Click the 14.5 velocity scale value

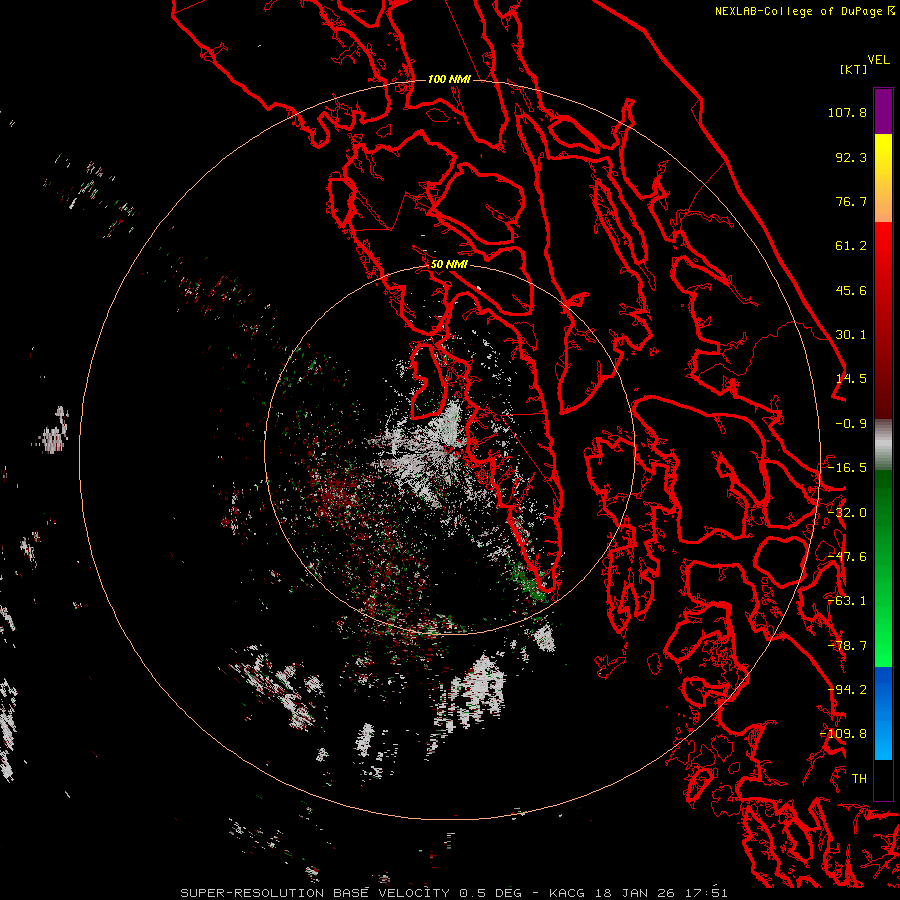(x=851, y=379)
